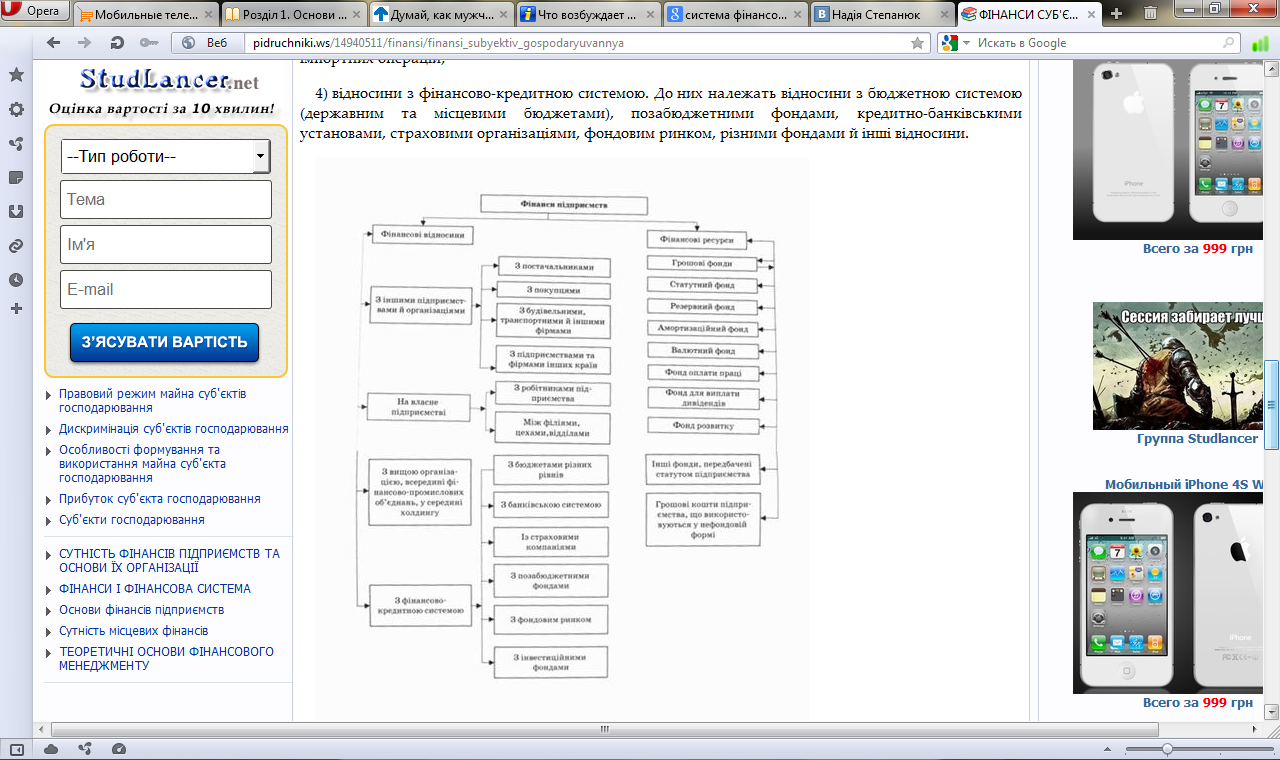Click the search magnifier icon
The width and height of the screenshot is (1280, 760).
(1229, 43)
